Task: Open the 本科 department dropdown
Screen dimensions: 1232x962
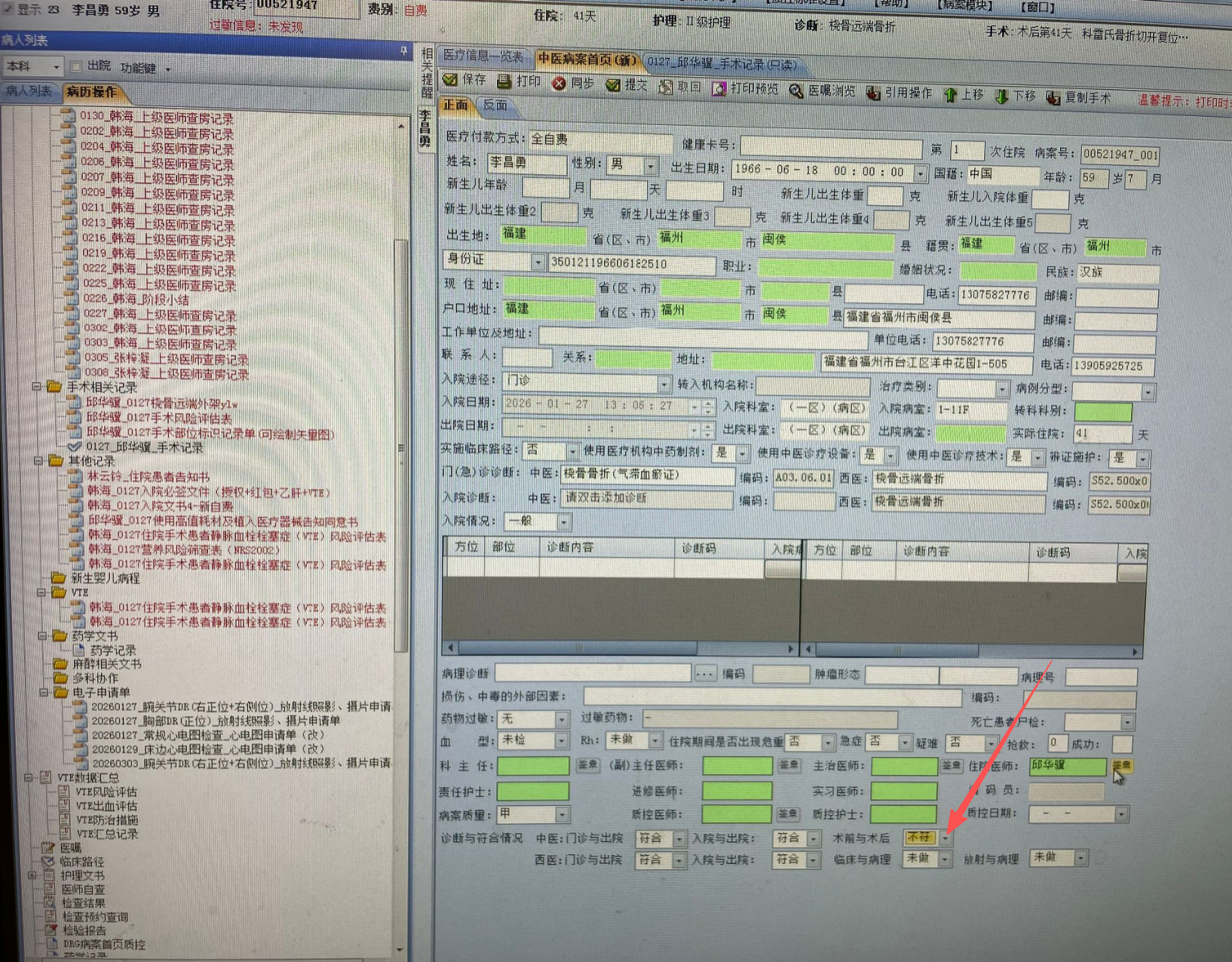Action: point(56,67)
